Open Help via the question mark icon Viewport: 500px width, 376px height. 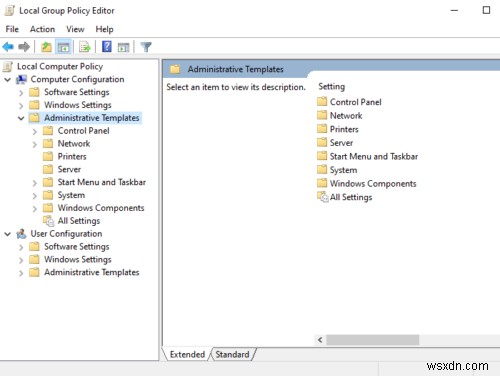107,47
